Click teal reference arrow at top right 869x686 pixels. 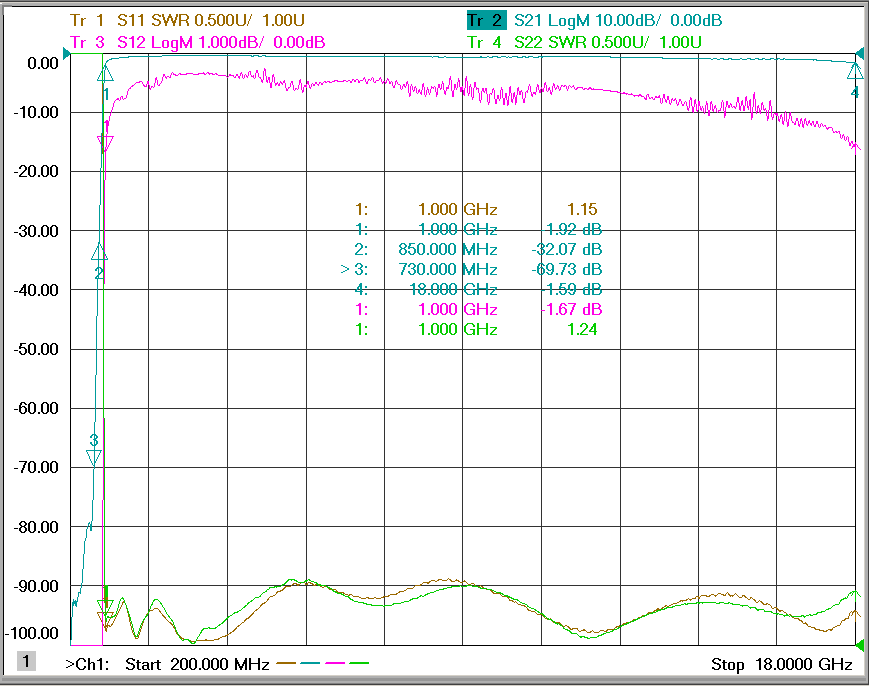(x=860, y=54)
